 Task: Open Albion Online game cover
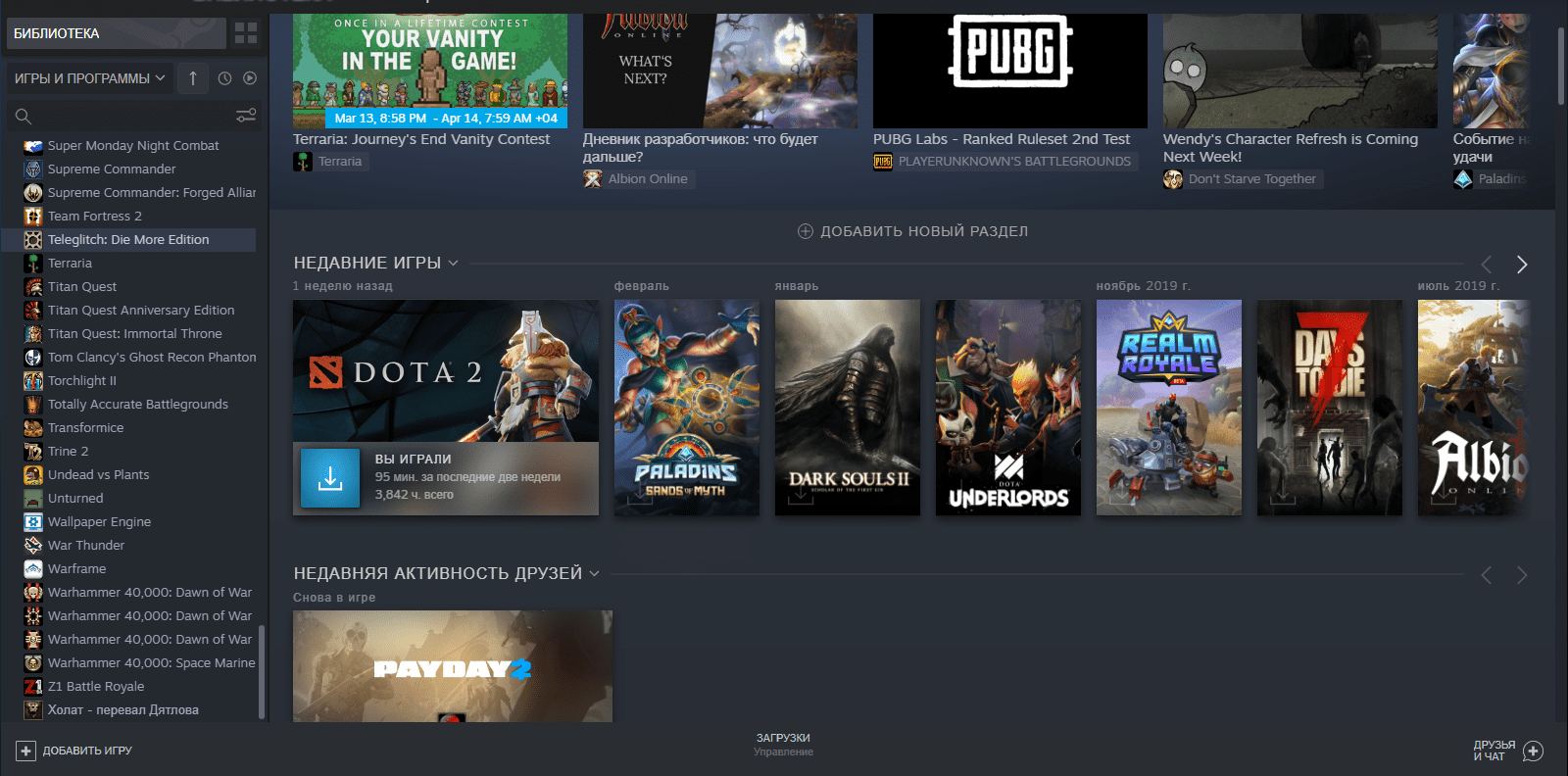coord(1474,408)
